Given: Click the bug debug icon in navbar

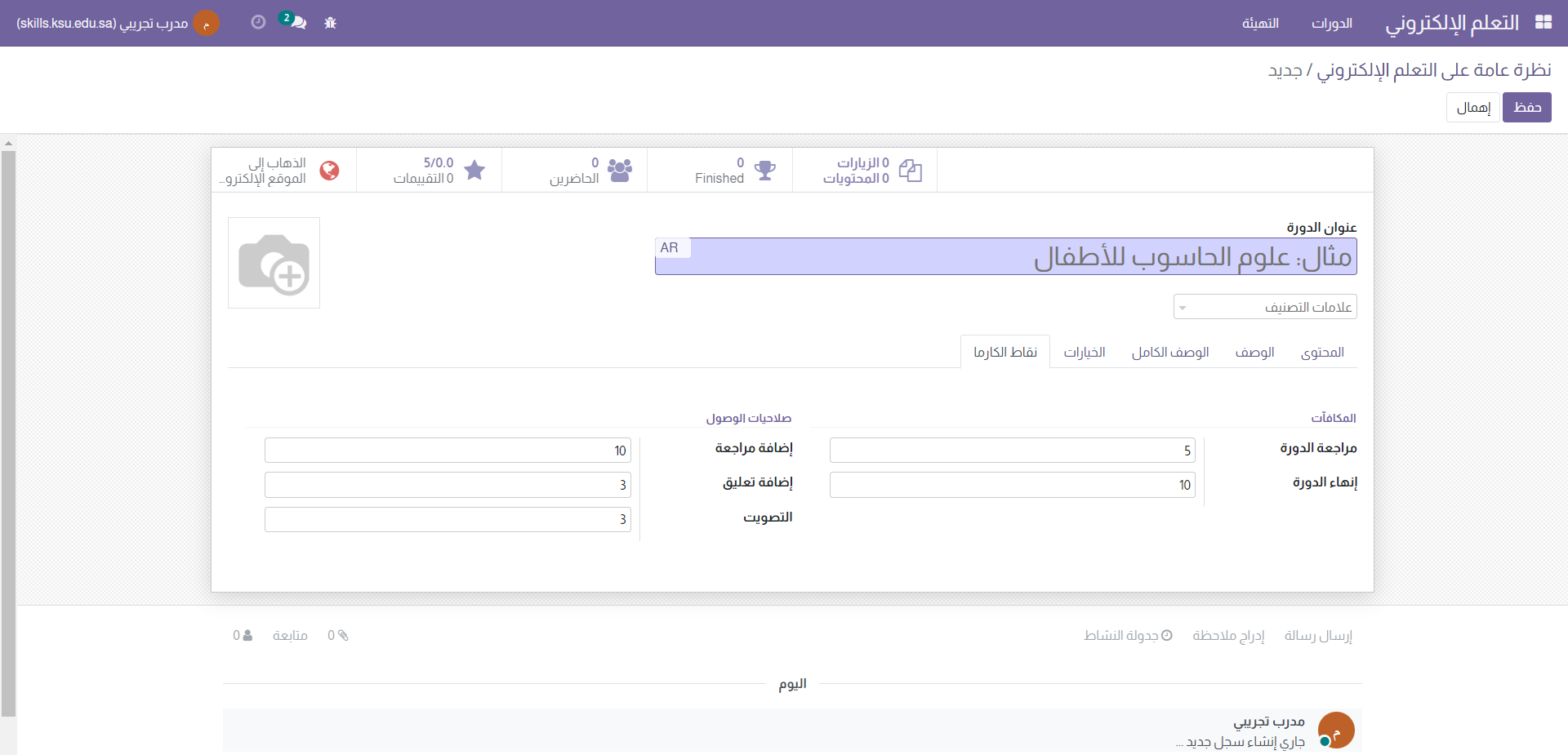Looking at the screenshot, I should pos(330,23).
